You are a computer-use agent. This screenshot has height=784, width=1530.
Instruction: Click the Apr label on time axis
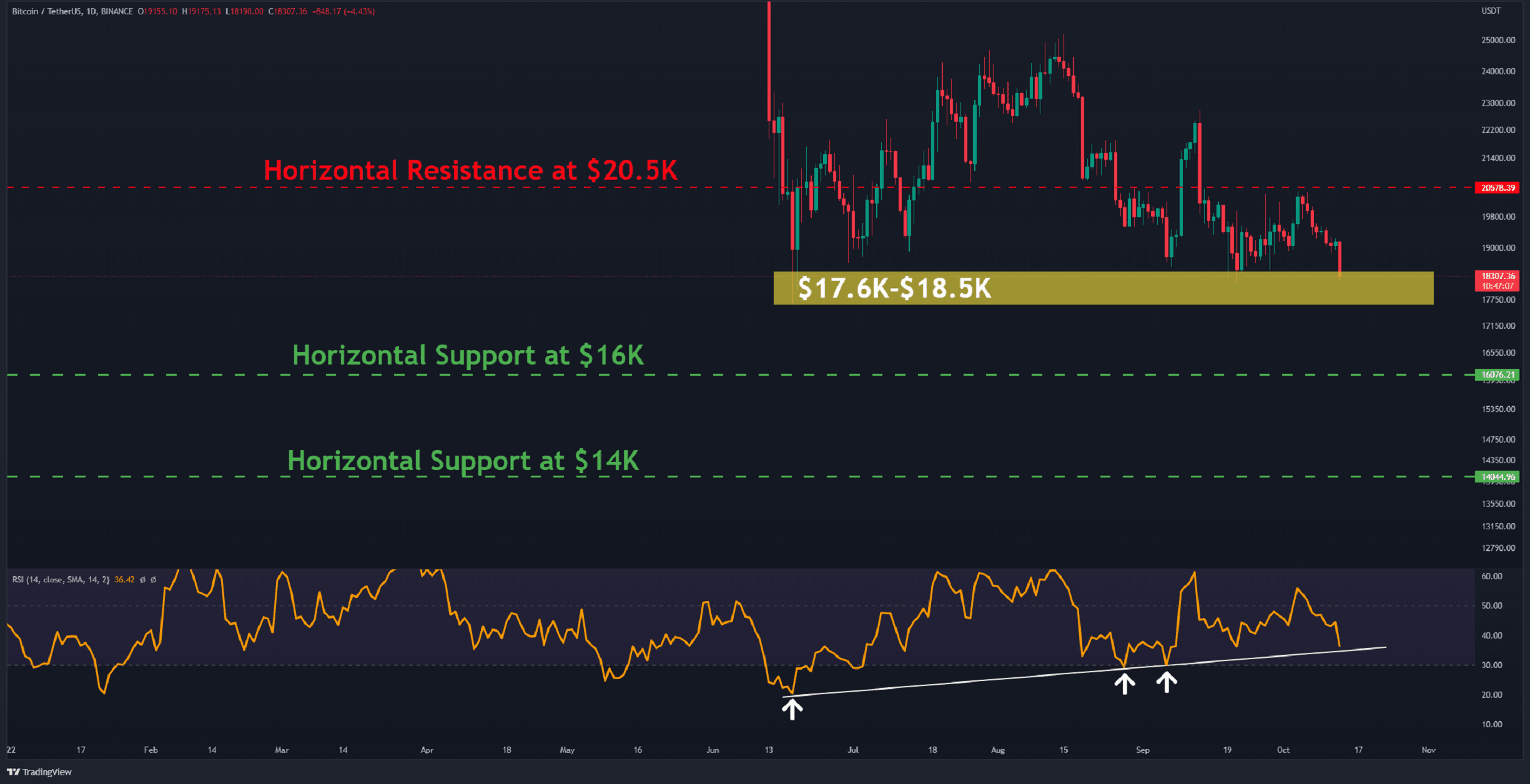[427, 750]
